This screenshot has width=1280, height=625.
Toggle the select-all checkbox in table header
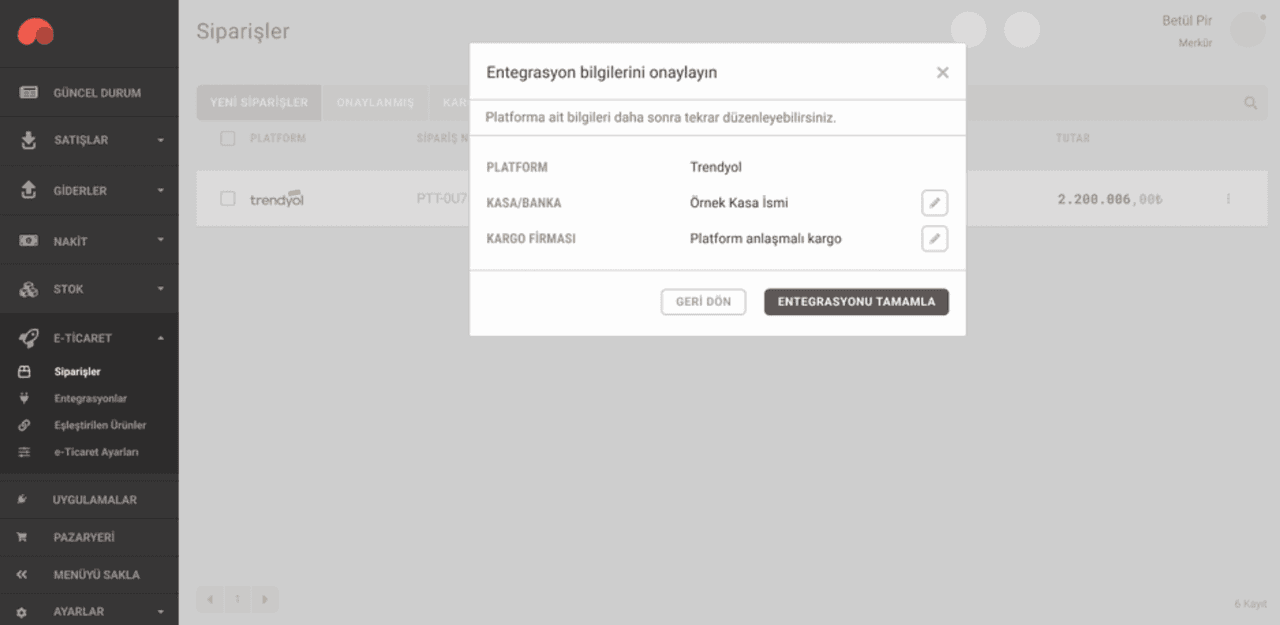pyautogui.click(x=228, y=138)
